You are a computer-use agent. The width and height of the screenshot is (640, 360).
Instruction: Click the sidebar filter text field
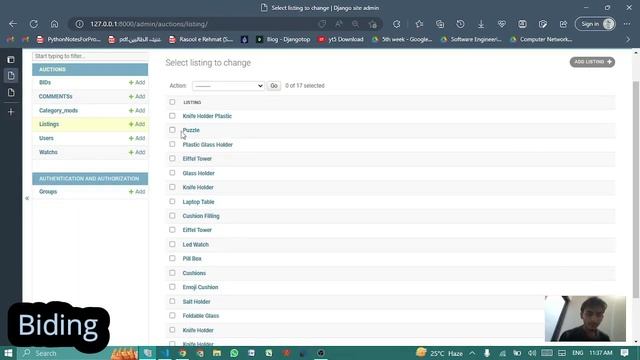[x=90, y=56]
